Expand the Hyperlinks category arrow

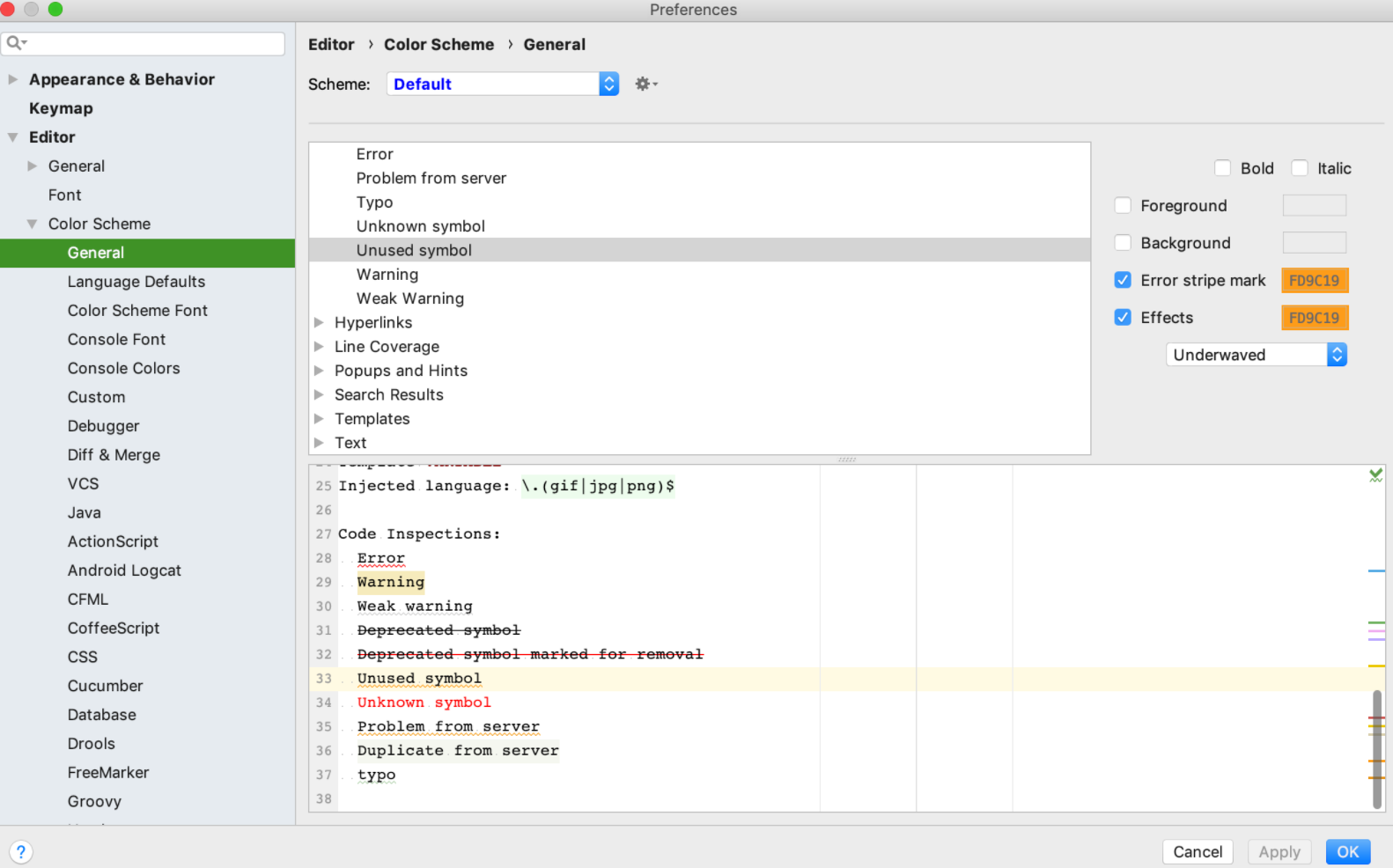[320, 323]
